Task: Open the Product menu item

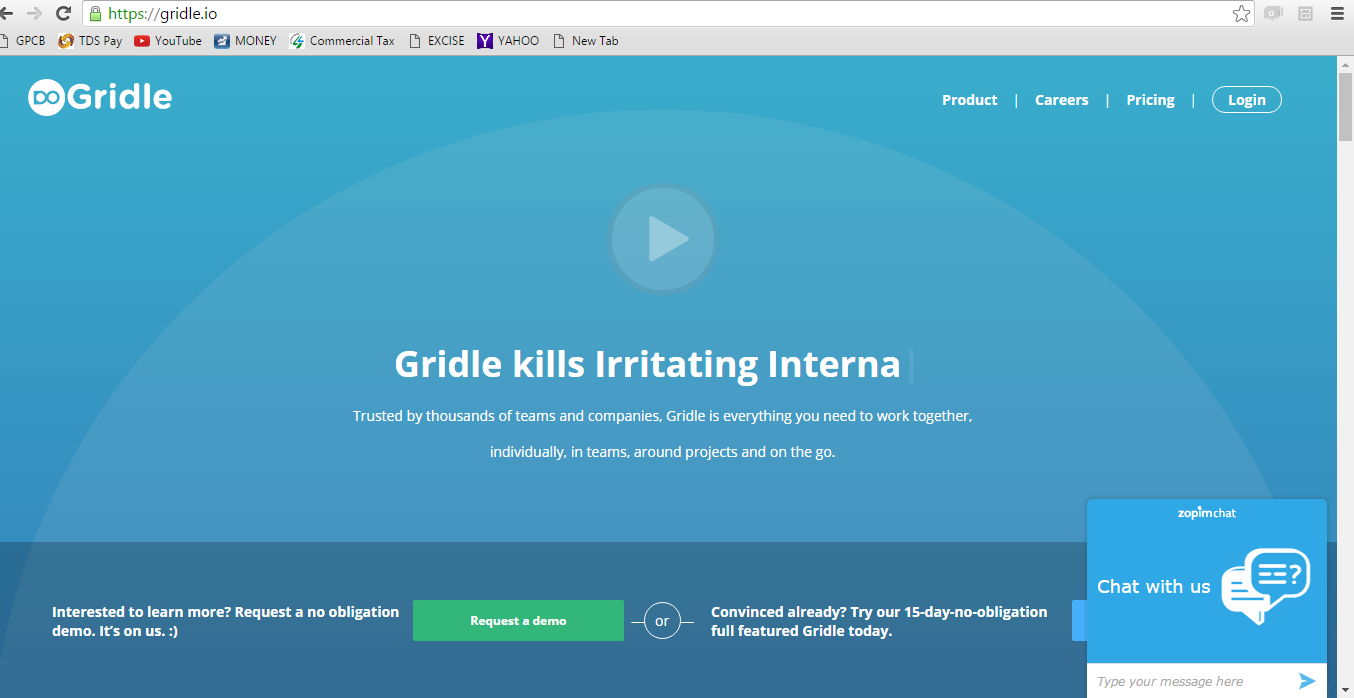Action: point(969,100)
